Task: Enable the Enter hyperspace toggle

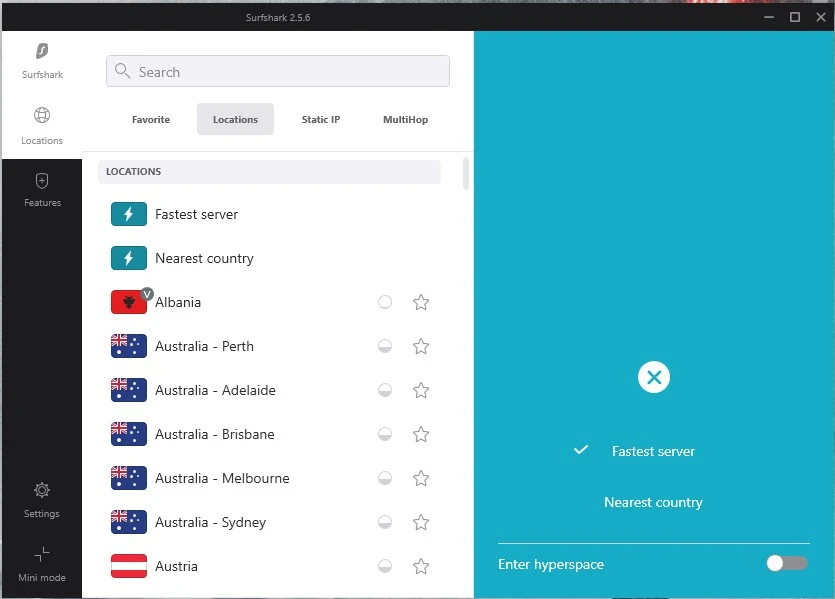Action: (786, 564)
